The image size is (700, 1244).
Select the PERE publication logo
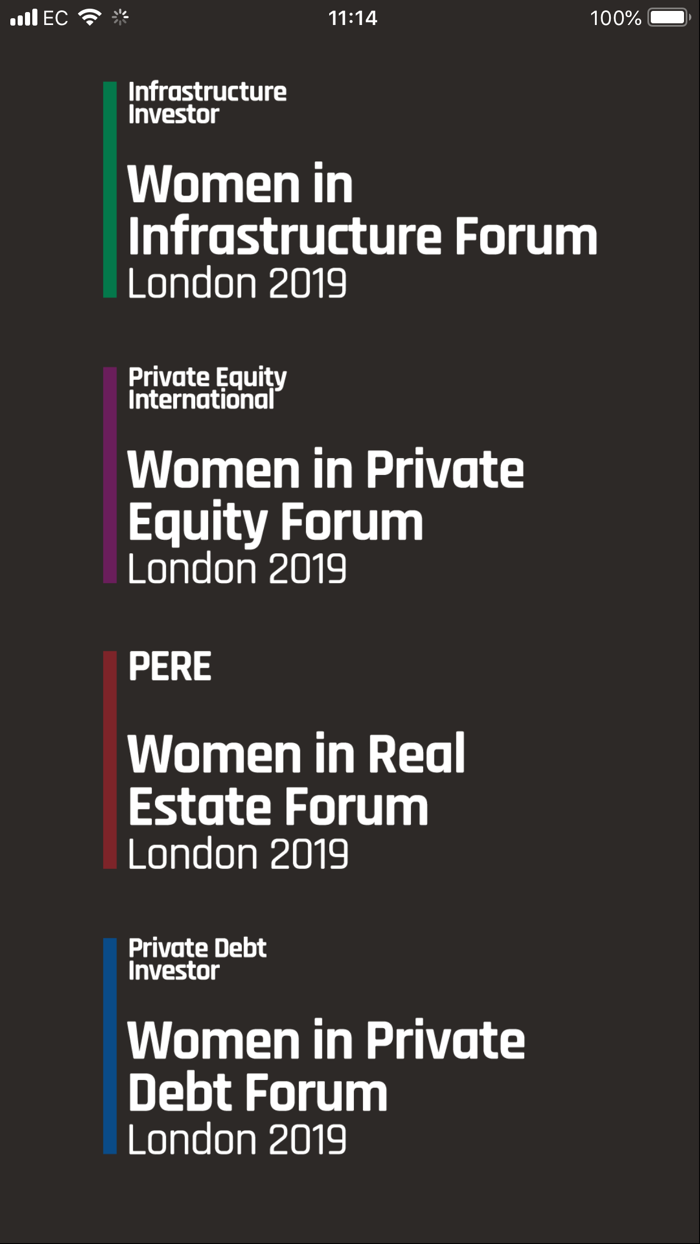170,666
